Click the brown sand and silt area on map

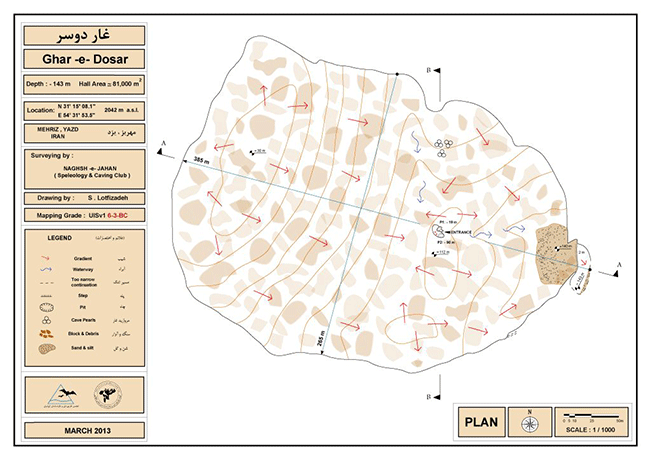point(555,255)
